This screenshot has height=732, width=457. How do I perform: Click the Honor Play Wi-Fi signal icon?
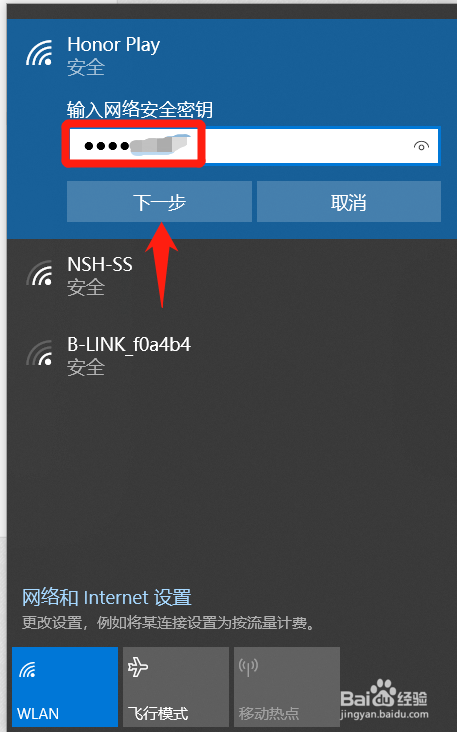(x=39, y=53)
